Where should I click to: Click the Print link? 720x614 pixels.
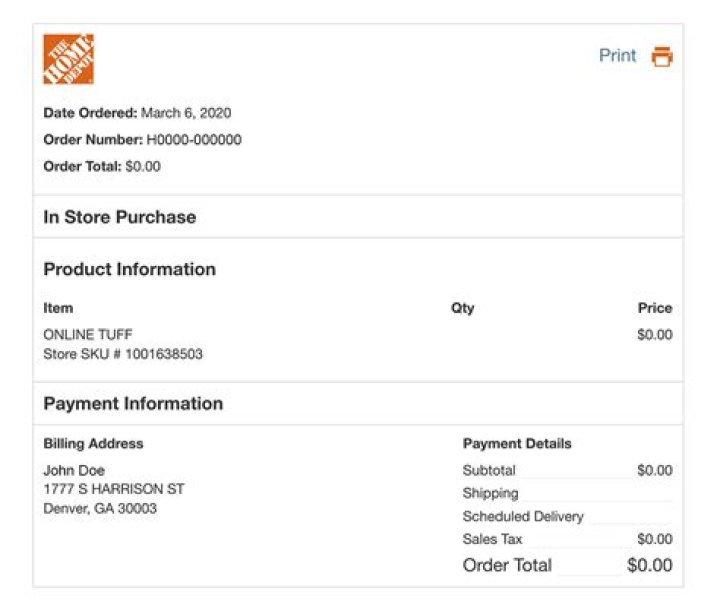point(617,56)
